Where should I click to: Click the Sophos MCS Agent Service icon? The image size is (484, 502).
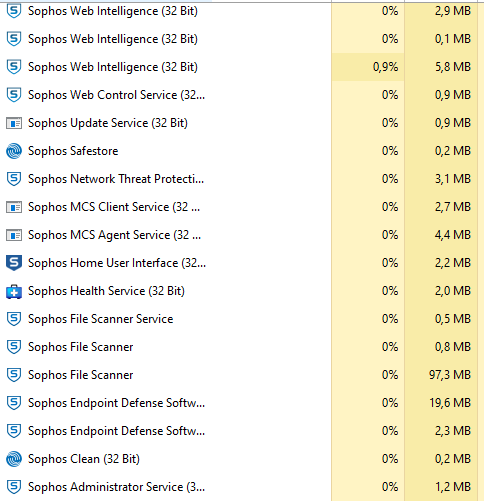point(14,235)
